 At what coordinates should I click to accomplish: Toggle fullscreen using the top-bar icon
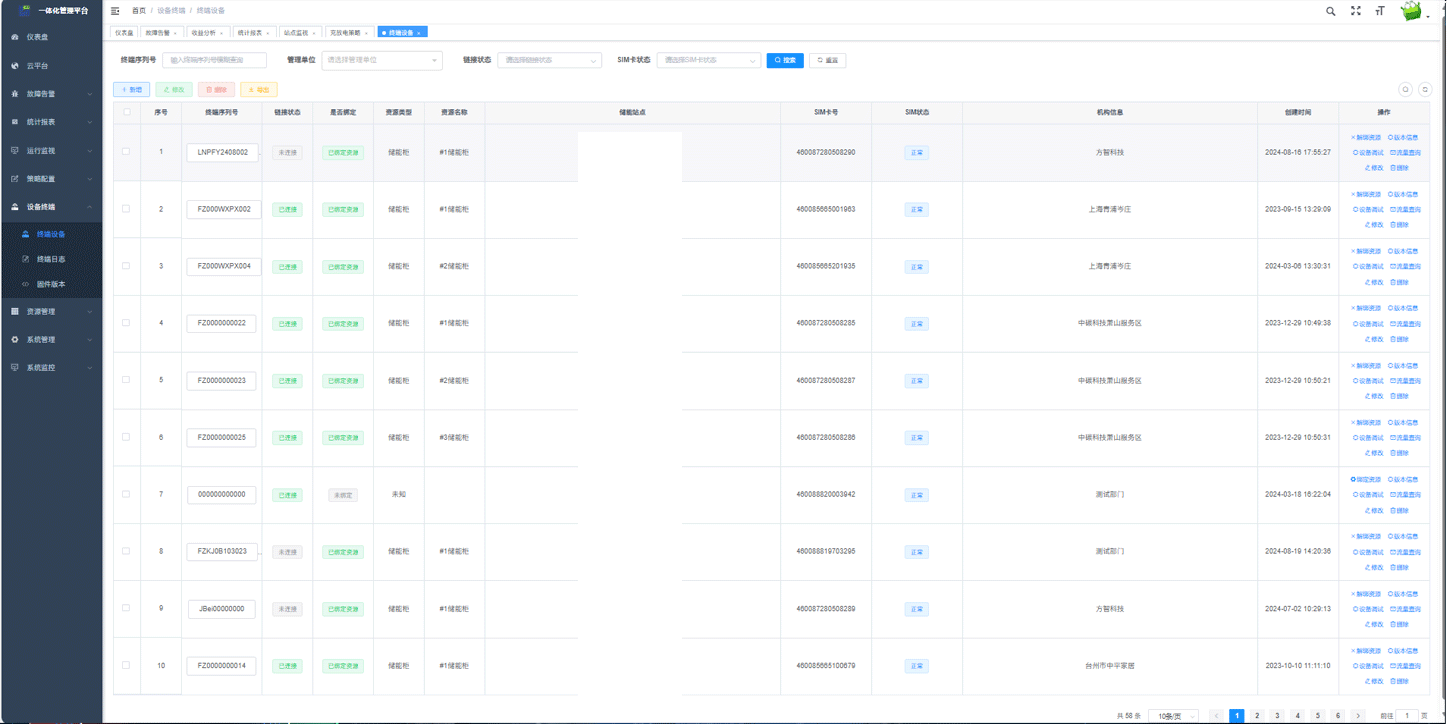1356,11
